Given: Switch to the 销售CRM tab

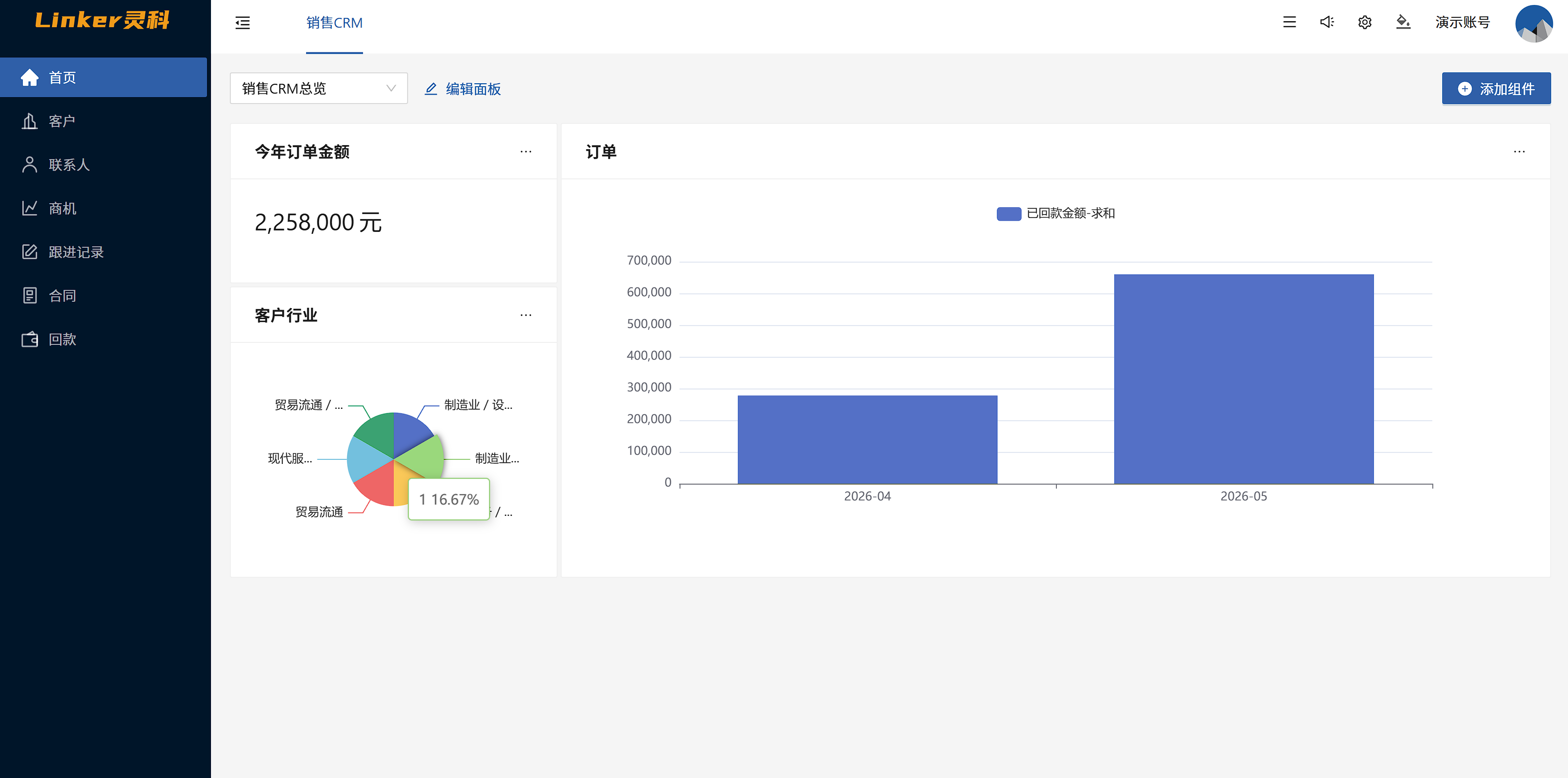Looking at the screenshot, I should coord(334,22).
